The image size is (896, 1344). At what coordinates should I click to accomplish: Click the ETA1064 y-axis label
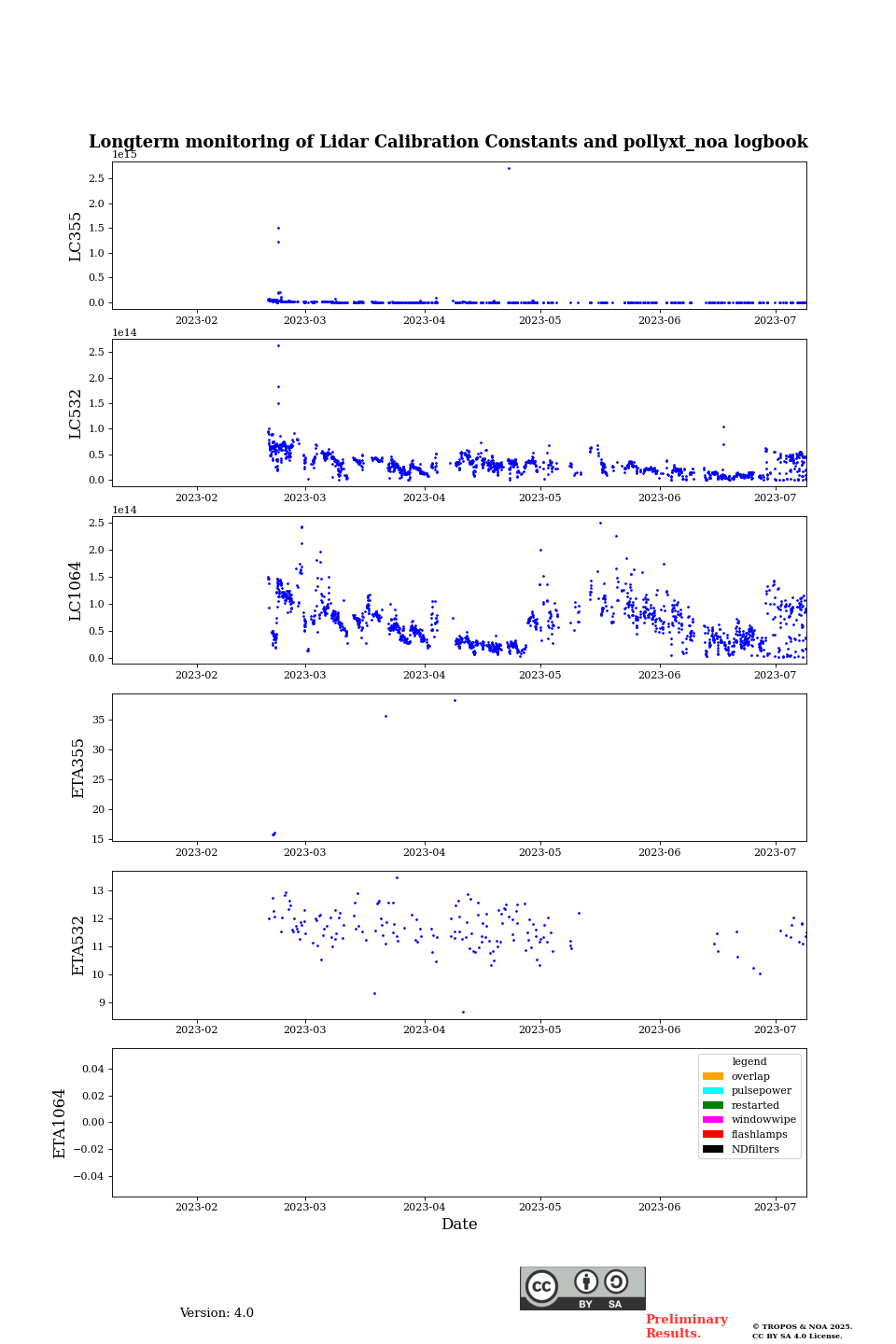tap(60, 1123)
